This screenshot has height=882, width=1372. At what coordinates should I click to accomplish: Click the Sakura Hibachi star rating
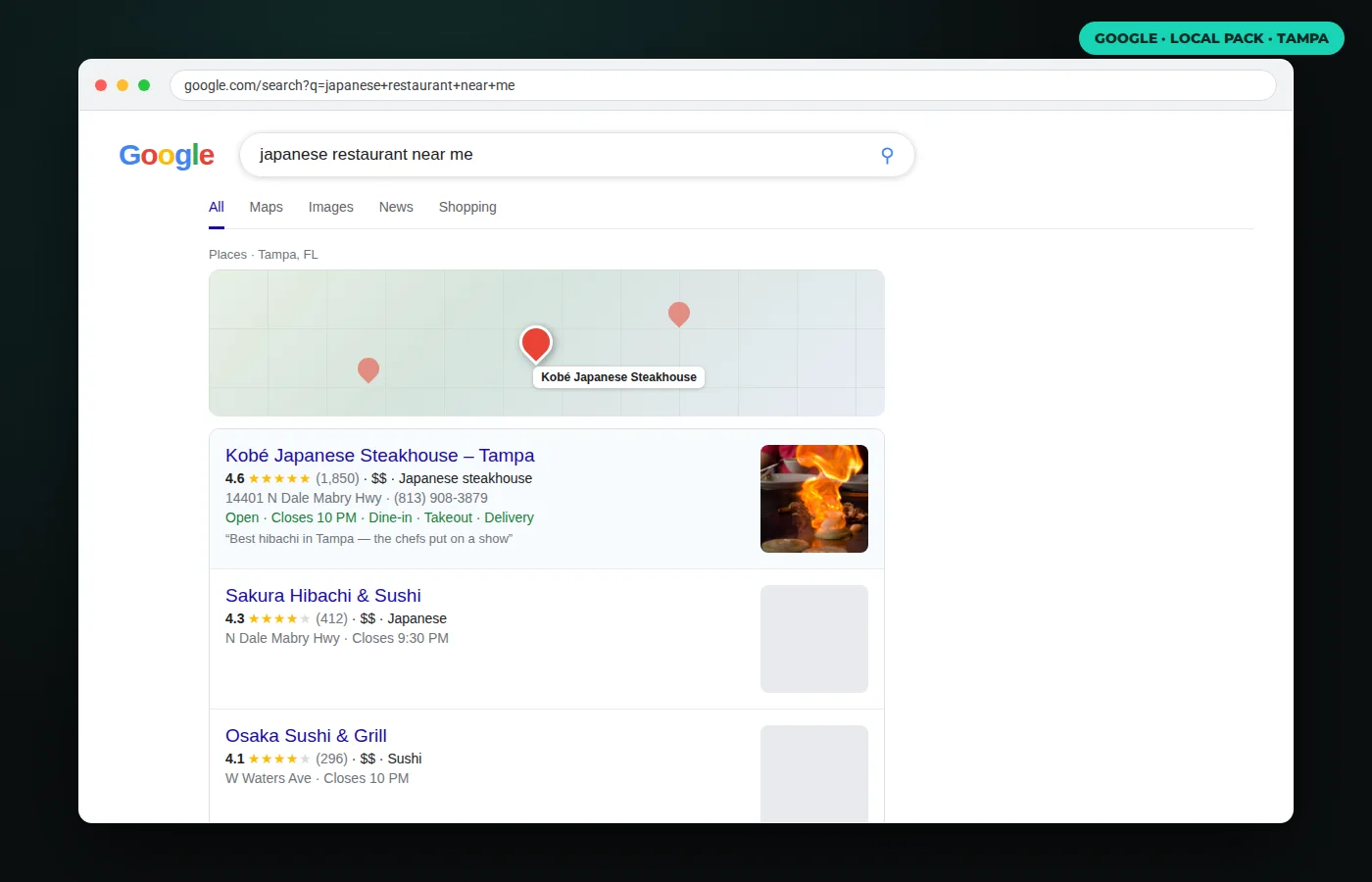[279, 618]
